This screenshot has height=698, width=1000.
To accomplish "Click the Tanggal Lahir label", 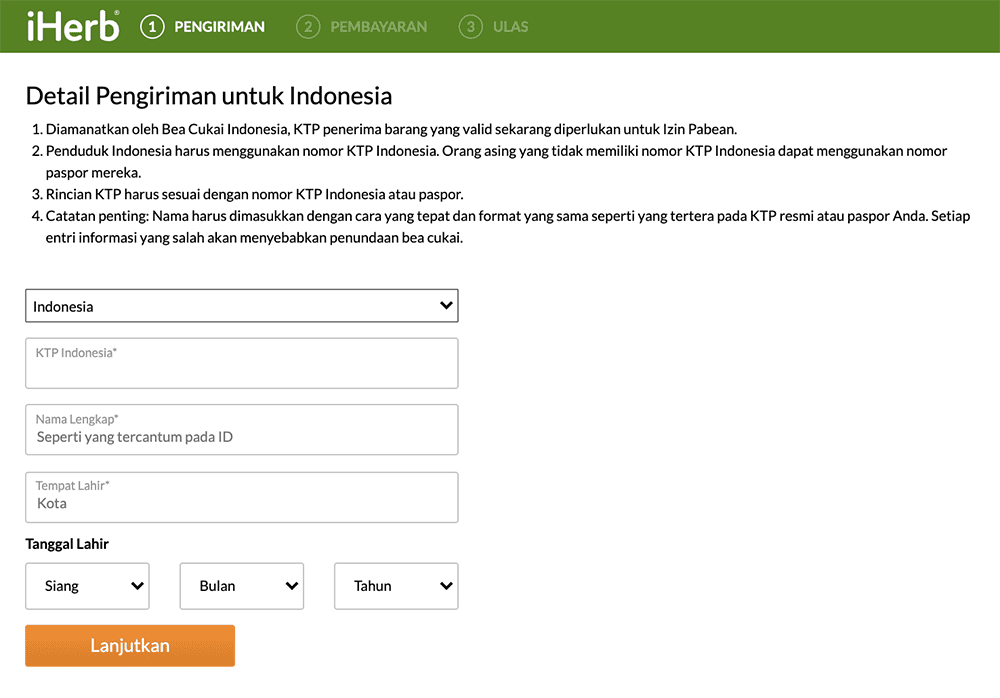I will [x=67, y=544].
